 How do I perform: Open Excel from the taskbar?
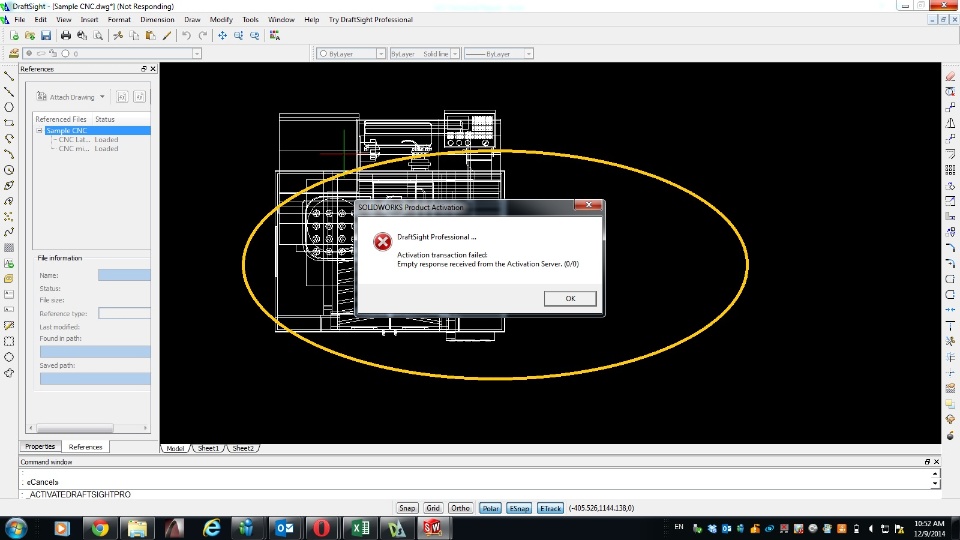pyautogui.click(x=361, y=528)
